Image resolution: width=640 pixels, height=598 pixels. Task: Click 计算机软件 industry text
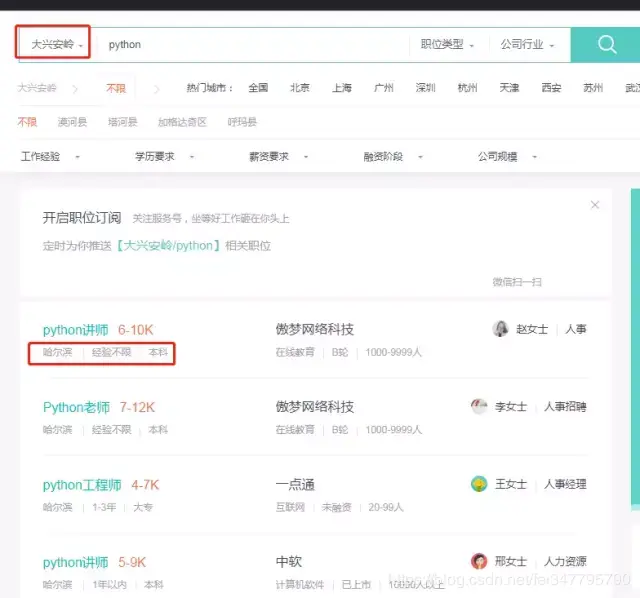[300, 585]
